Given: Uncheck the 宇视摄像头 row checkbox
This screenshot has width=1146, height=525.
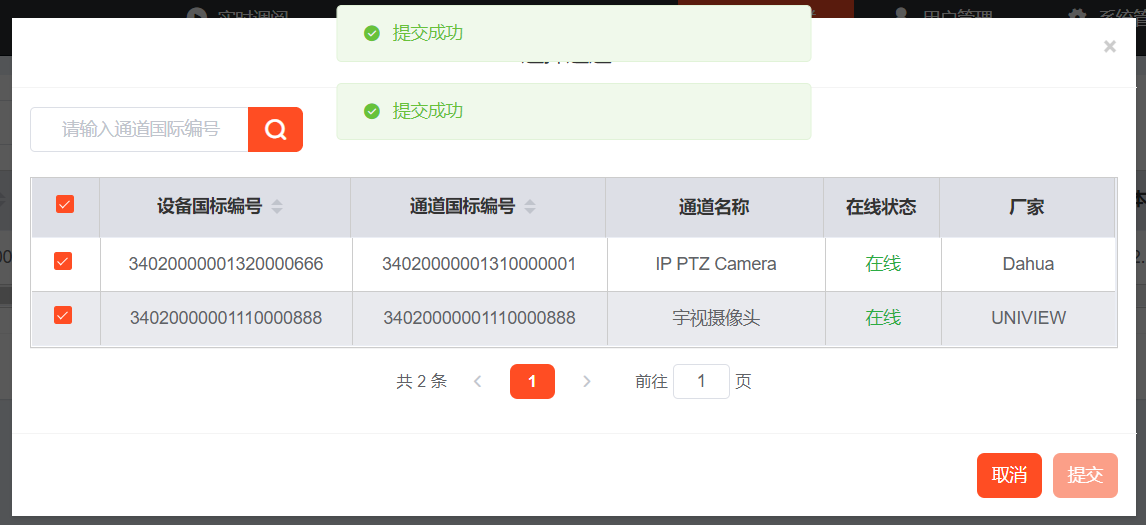Looking at the screenshot, I should point(63,315).
